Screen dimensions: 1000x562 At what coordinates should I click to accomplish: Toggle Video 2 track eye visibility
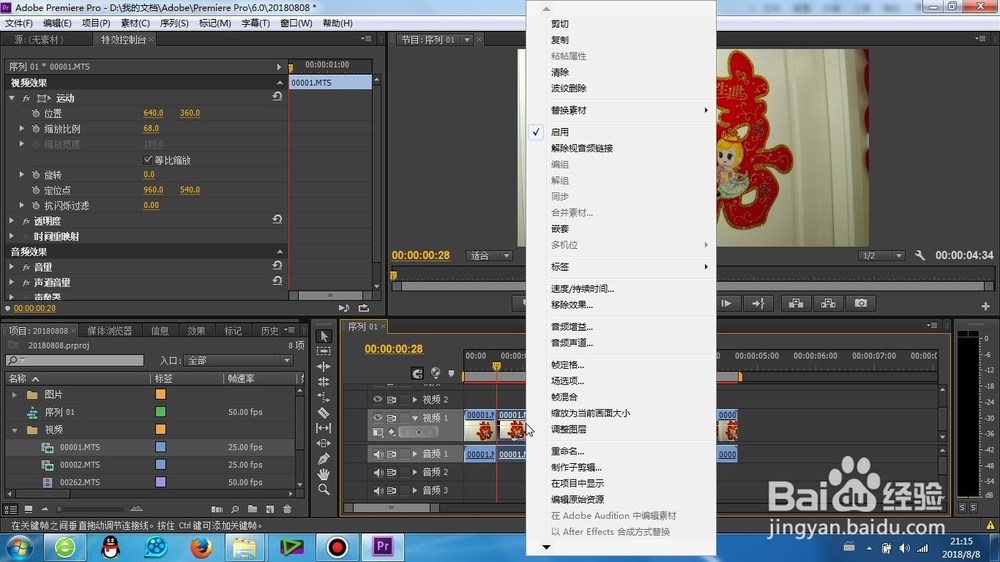click(378, 399)
